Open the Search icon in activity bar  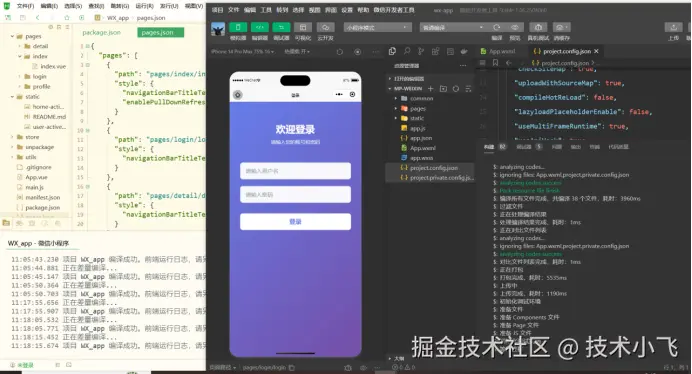click(406, 51)
